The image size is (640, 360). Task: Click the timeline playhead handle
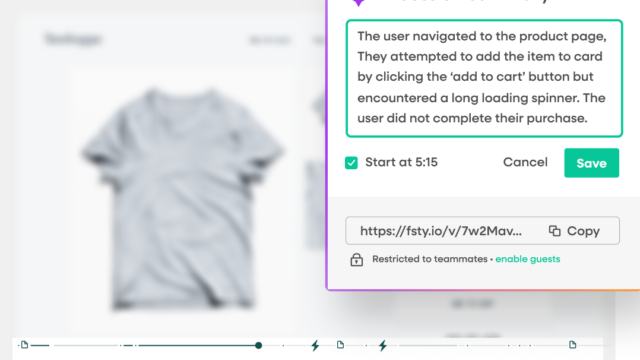pyautogui.click(x=258, y=346)
